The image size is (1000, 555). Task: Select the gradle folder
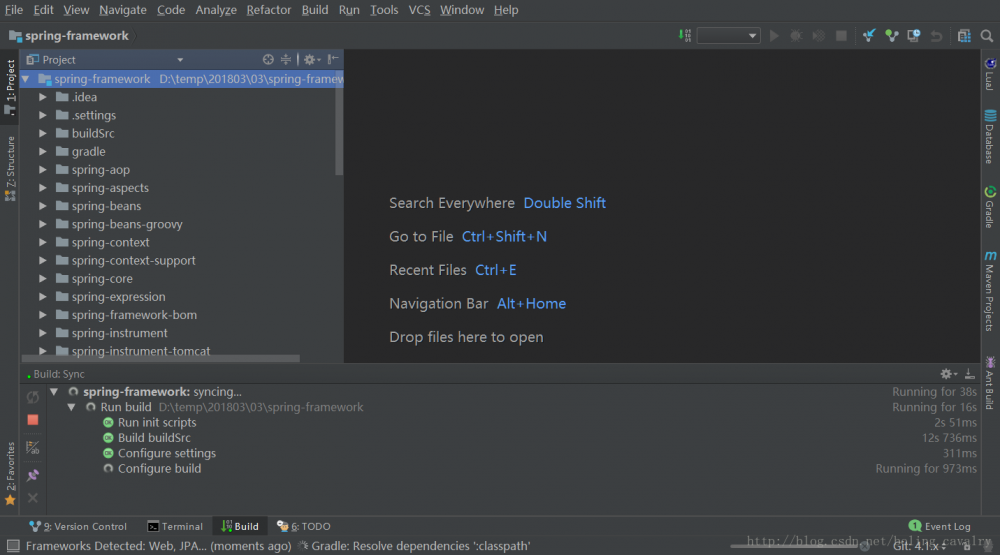coord(89,152)
